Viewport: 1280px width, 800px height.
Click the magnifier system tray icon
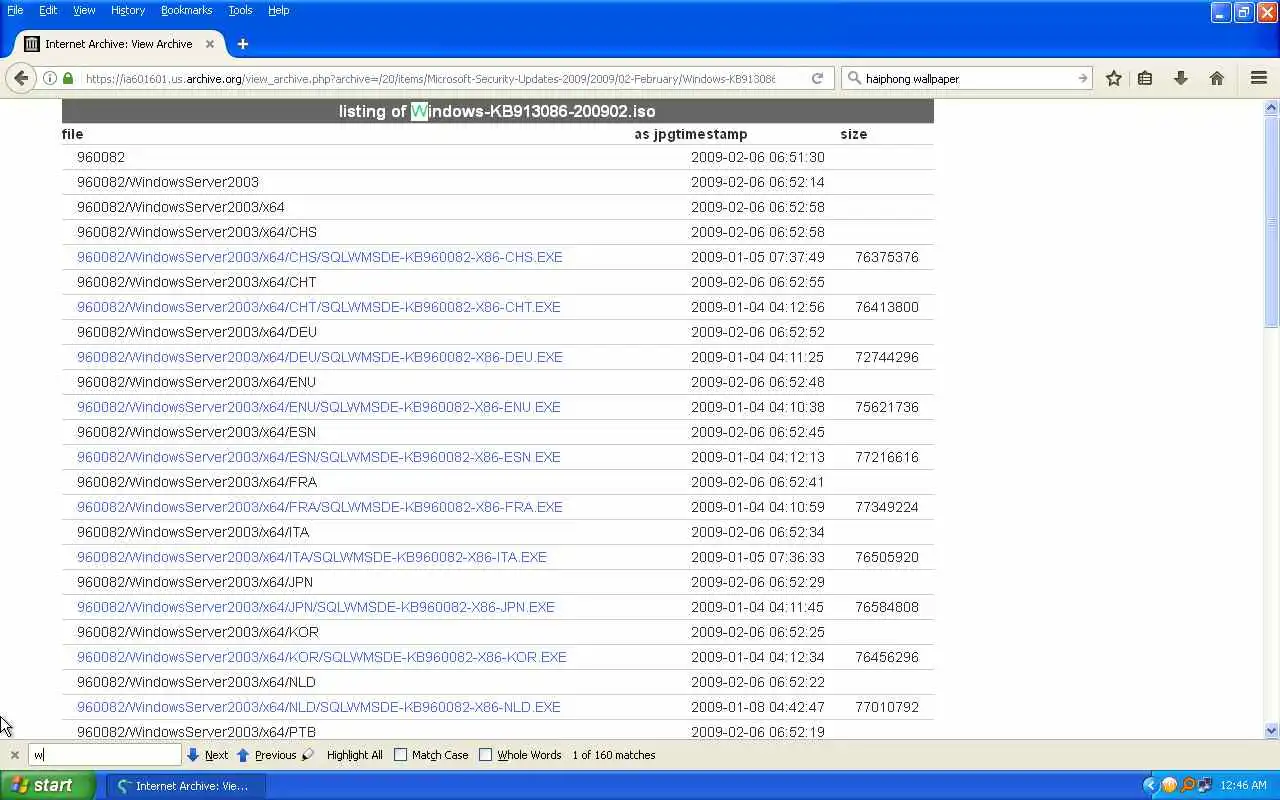pos(1187,785)
